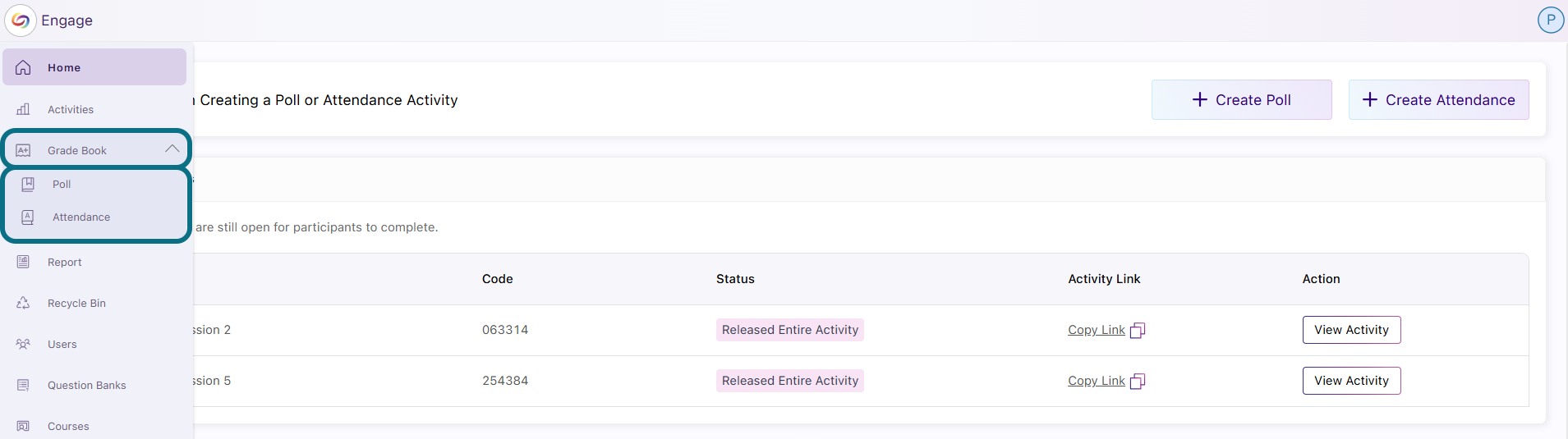Click the Recycle Bin icon
This screenshot has width=1568, height=439.
pyautogui.click(x=23, y=303)
